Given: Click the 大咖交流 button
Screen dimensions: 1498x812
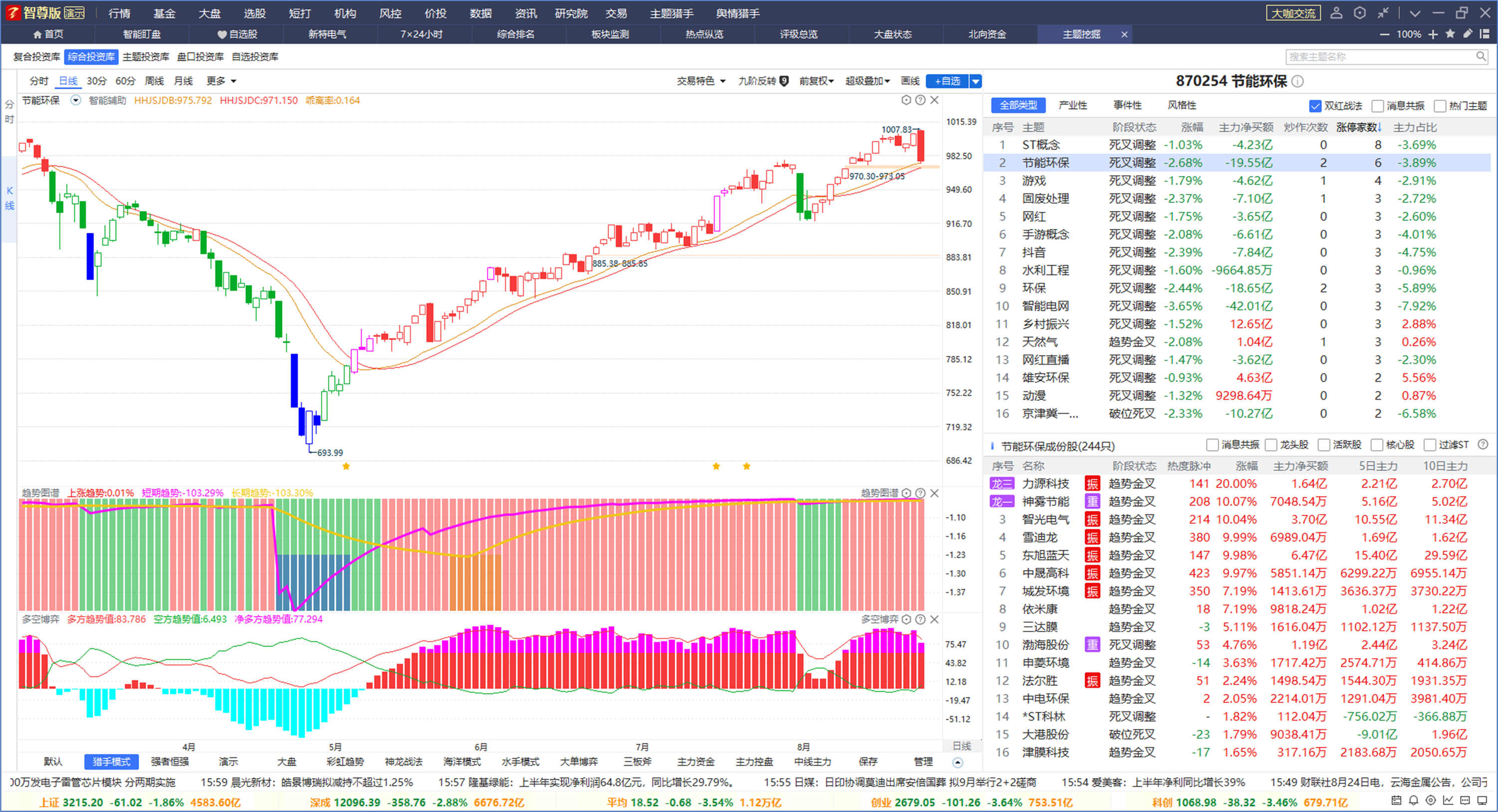Looking at the screenshot, I should (x=1294, y=13).
